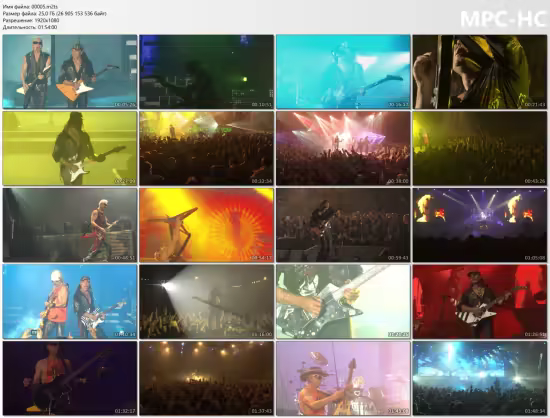Select the blue-lit arena crowd thumbnail at 01:48:34
Image resolution: width=550 pixels, height=418 pixels.
[x=480, y=378]
